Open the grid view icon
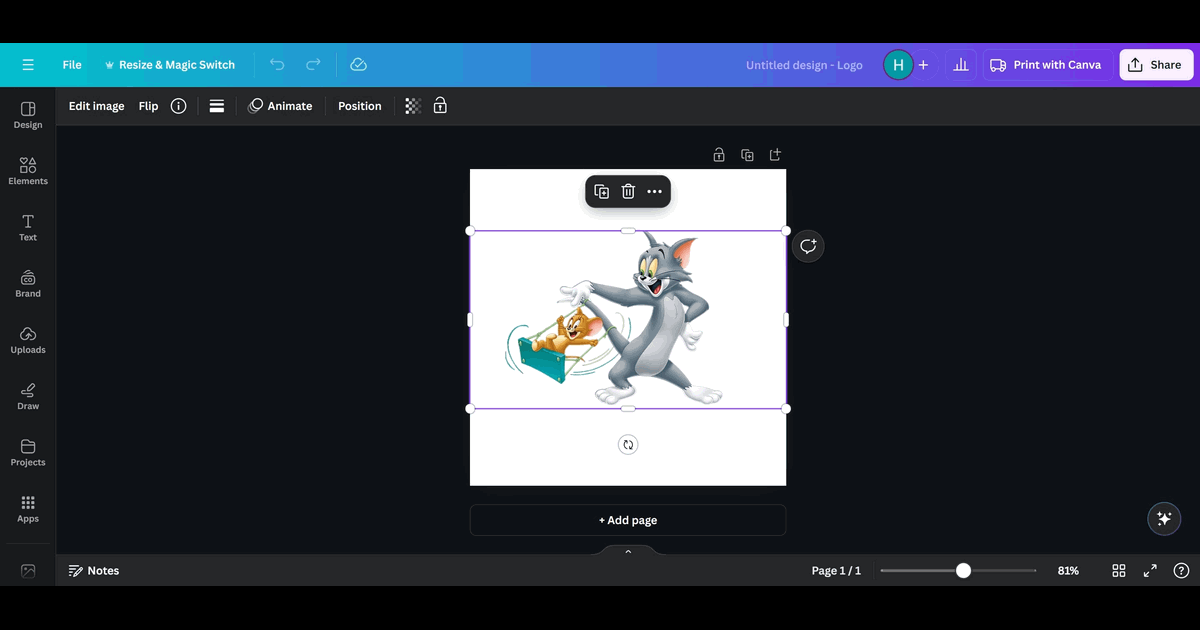Viewport: 1200px width, 630px height. (x=1119, y=571)
